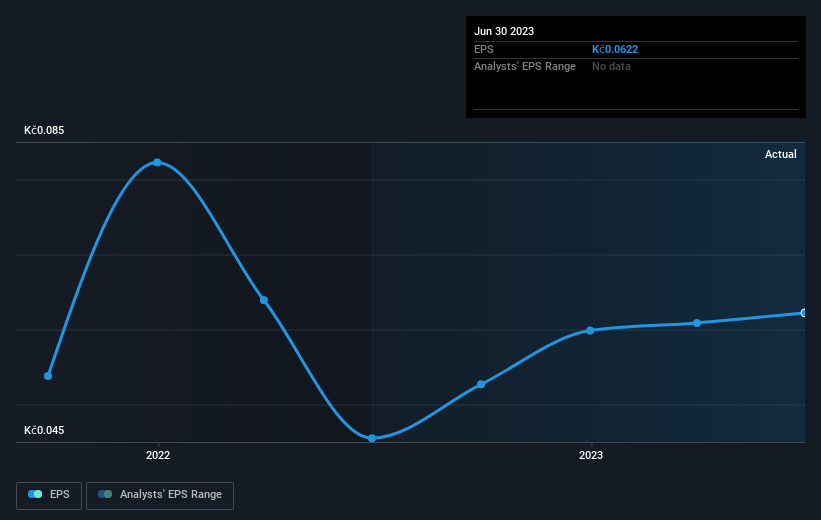The image size is (821, 520).
Task: Click the Jun 30 2023 tooltip date
Action: tap(504, 31)
